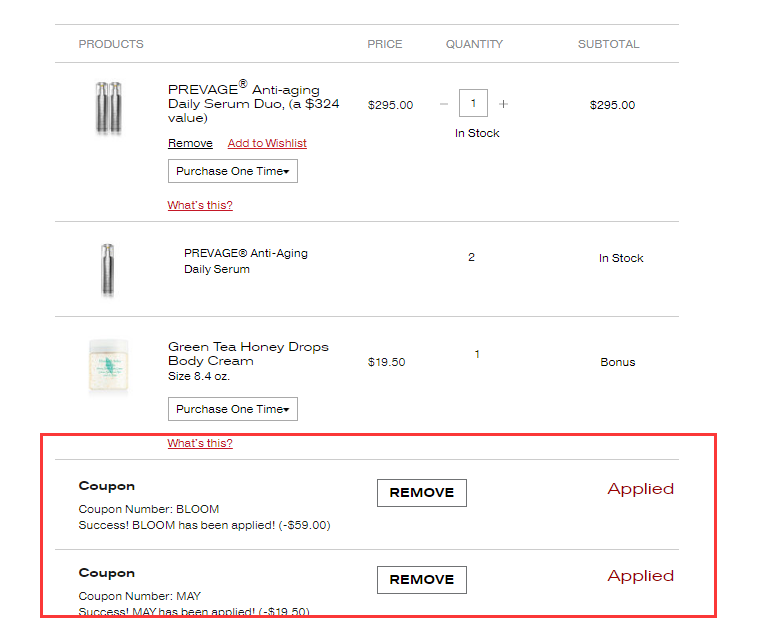The image size is (771, 635).
Task: Click the Applied status for MAY coupon
Action: (641, 576)
